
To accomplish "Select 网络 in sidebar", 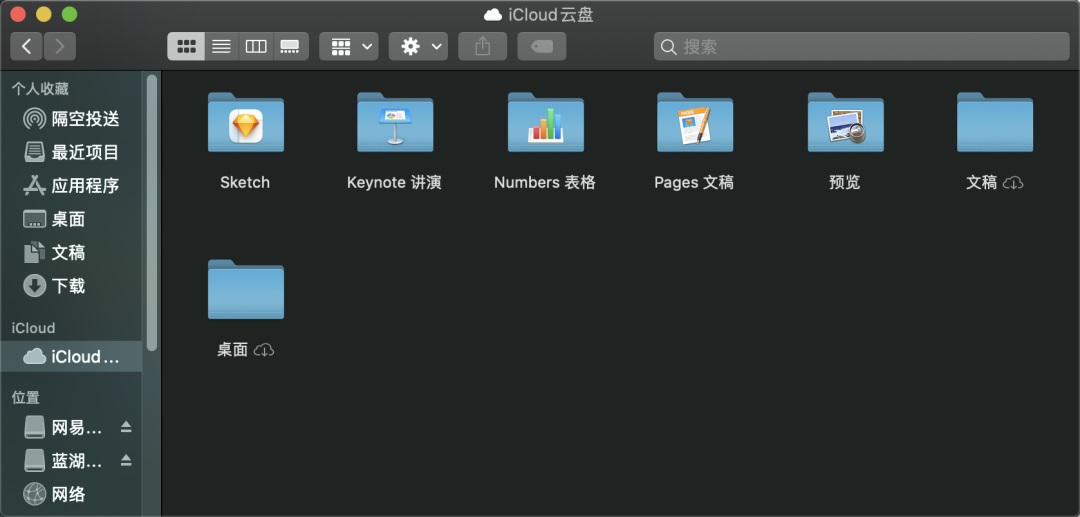I will tap(72, 494).
